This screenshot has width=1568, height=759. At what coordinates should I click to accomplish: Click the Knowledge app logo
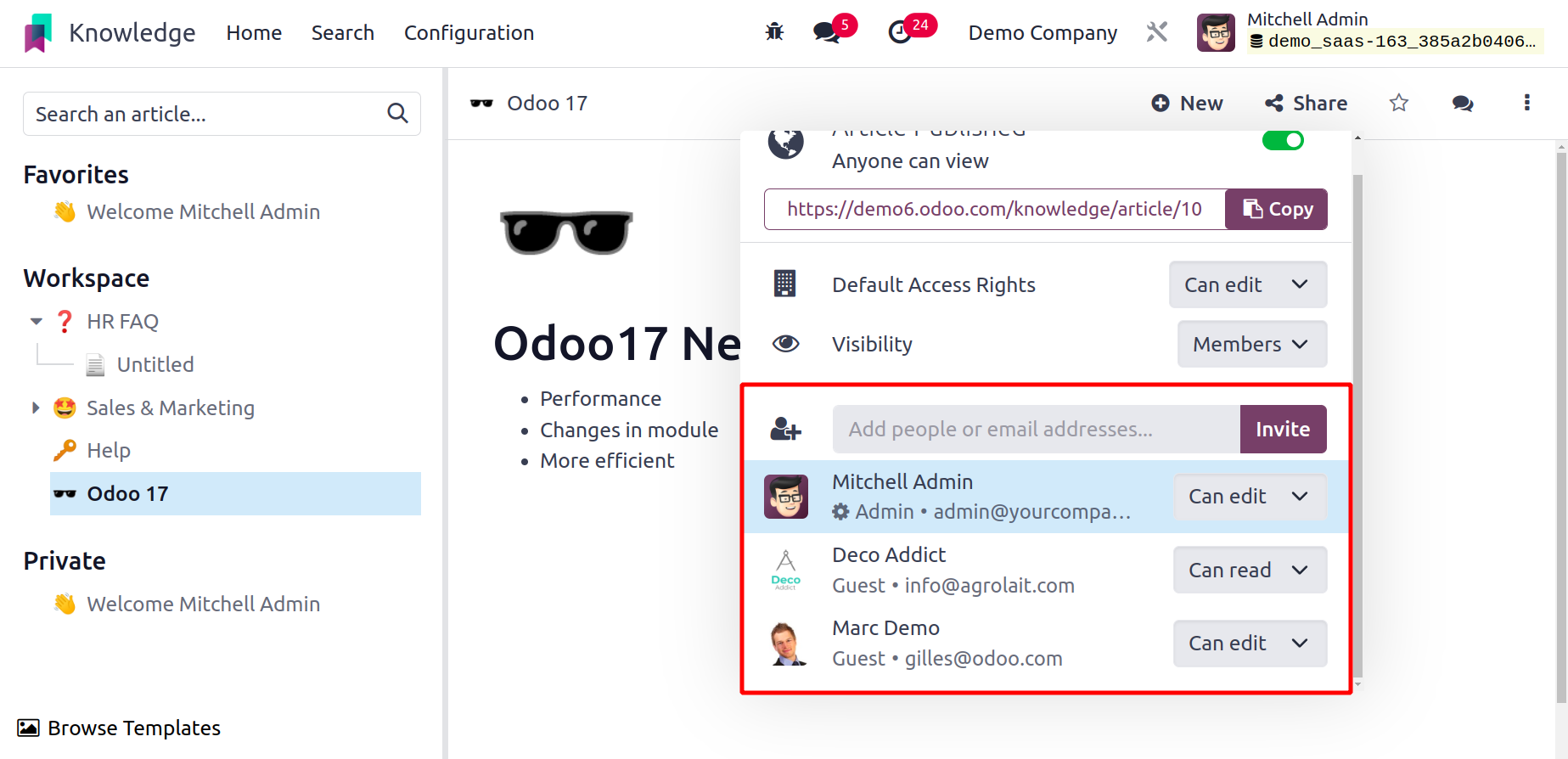(38, 32)
